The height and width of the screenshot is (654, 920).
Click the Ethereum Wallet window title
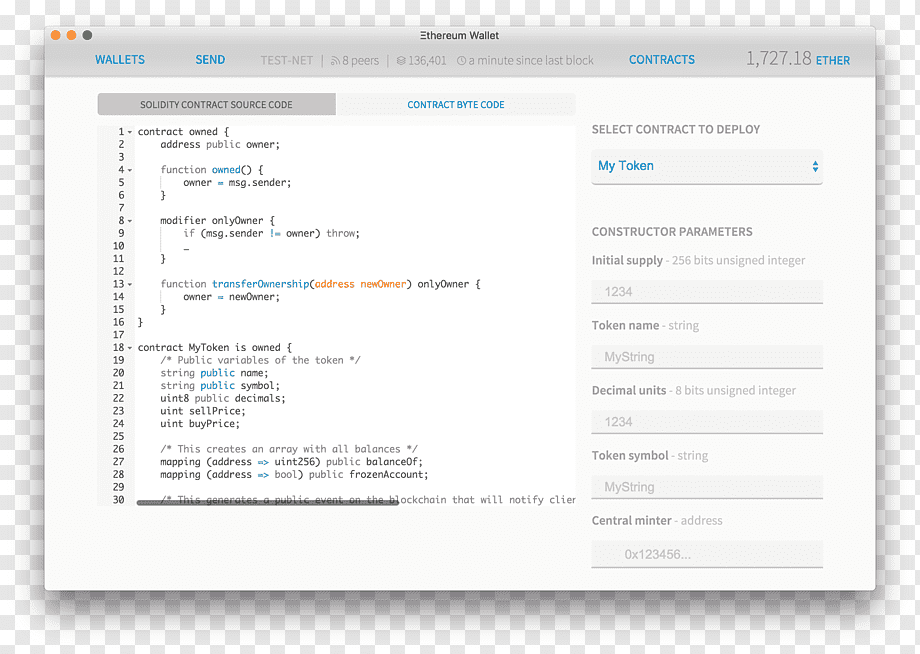click(x=459, y=36)
